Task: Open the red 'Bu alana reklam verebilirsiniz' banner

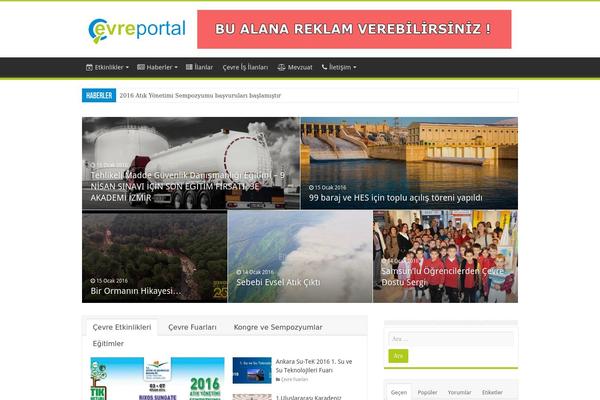Action: click(354, 29)
